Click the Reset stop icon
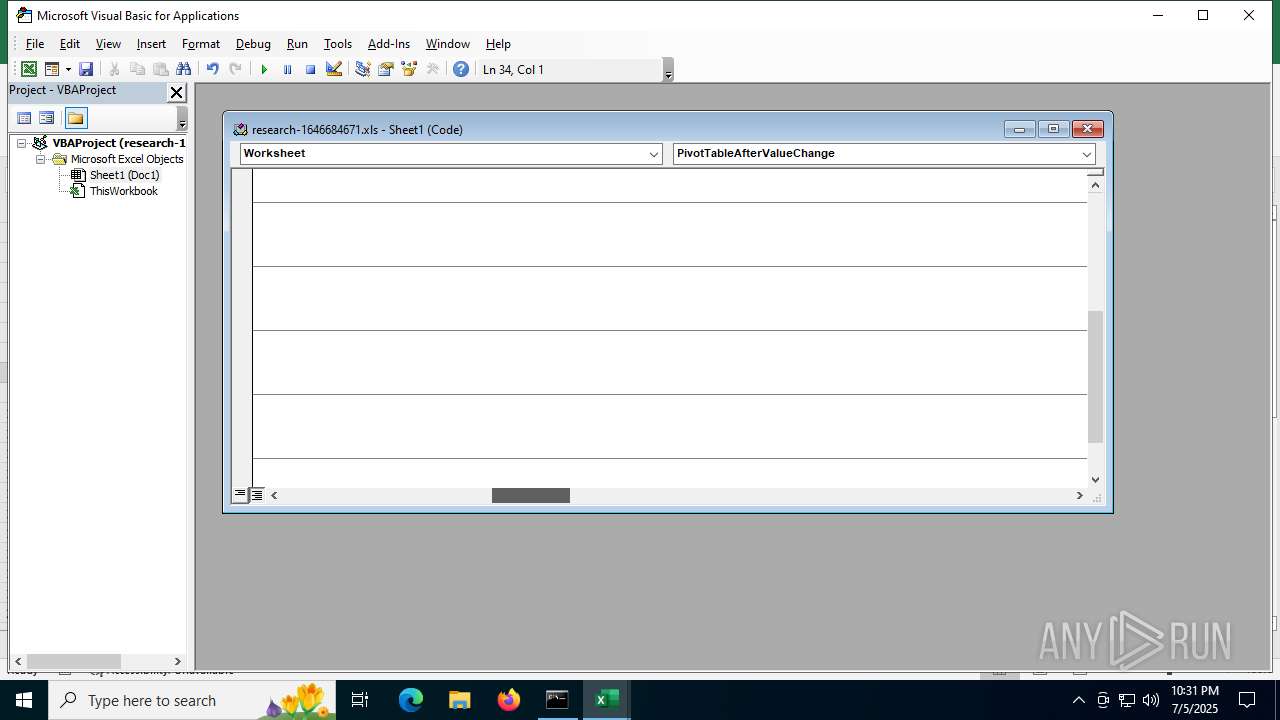Viewport: 1280px width, 720px height. pos(310,69)
